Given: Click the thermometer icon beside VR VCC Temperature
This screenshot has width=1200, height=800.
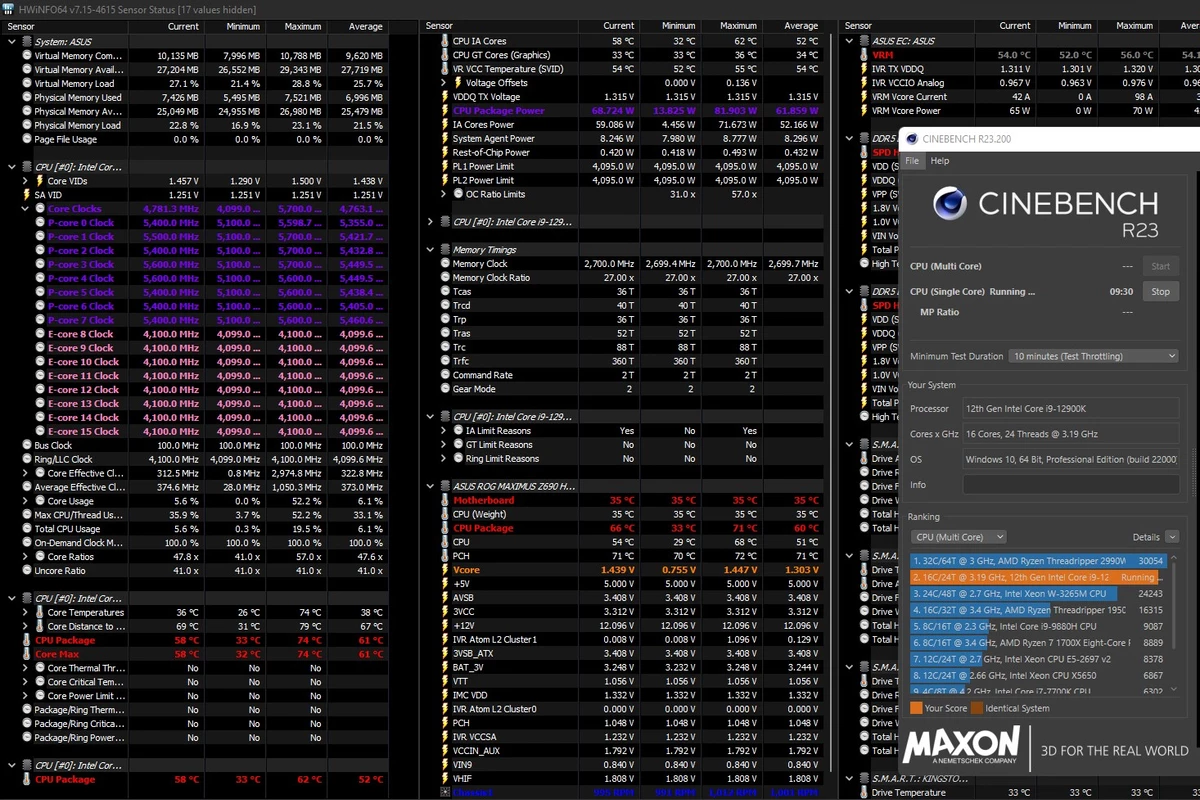Looking at the screenshot, I should (444, 69).
